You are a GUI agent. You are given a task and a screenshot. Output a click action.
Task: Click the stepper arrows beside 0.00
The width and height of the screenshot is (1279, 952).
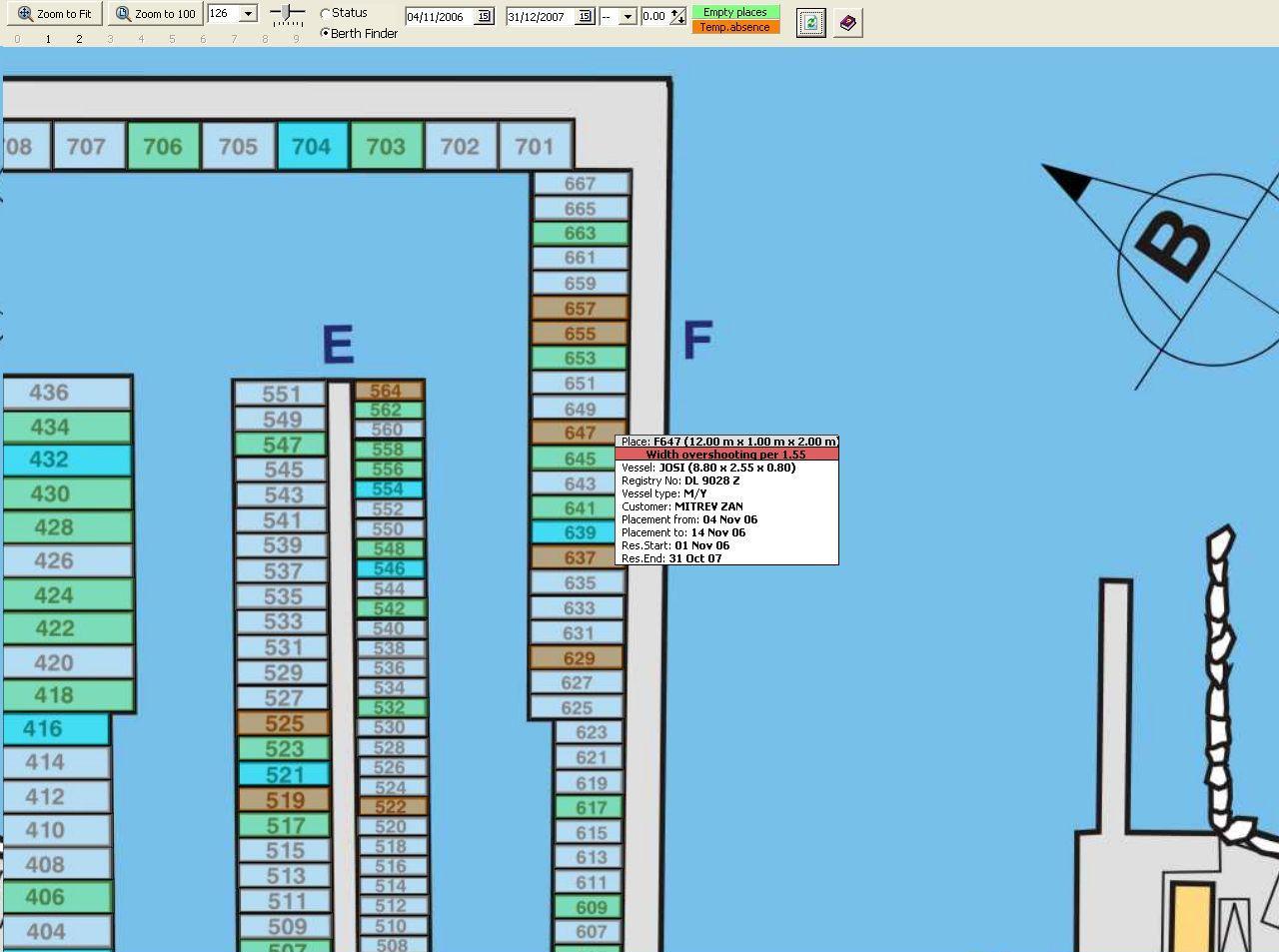point(678,16)
